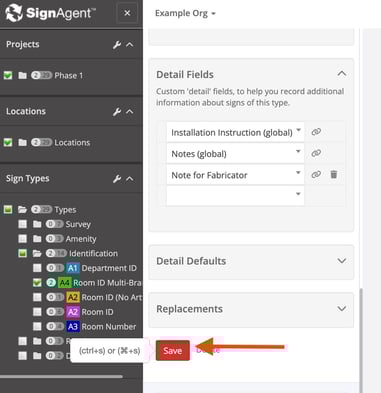
Task: Click the blue A1 sign type badge
Action: [73, 268]
